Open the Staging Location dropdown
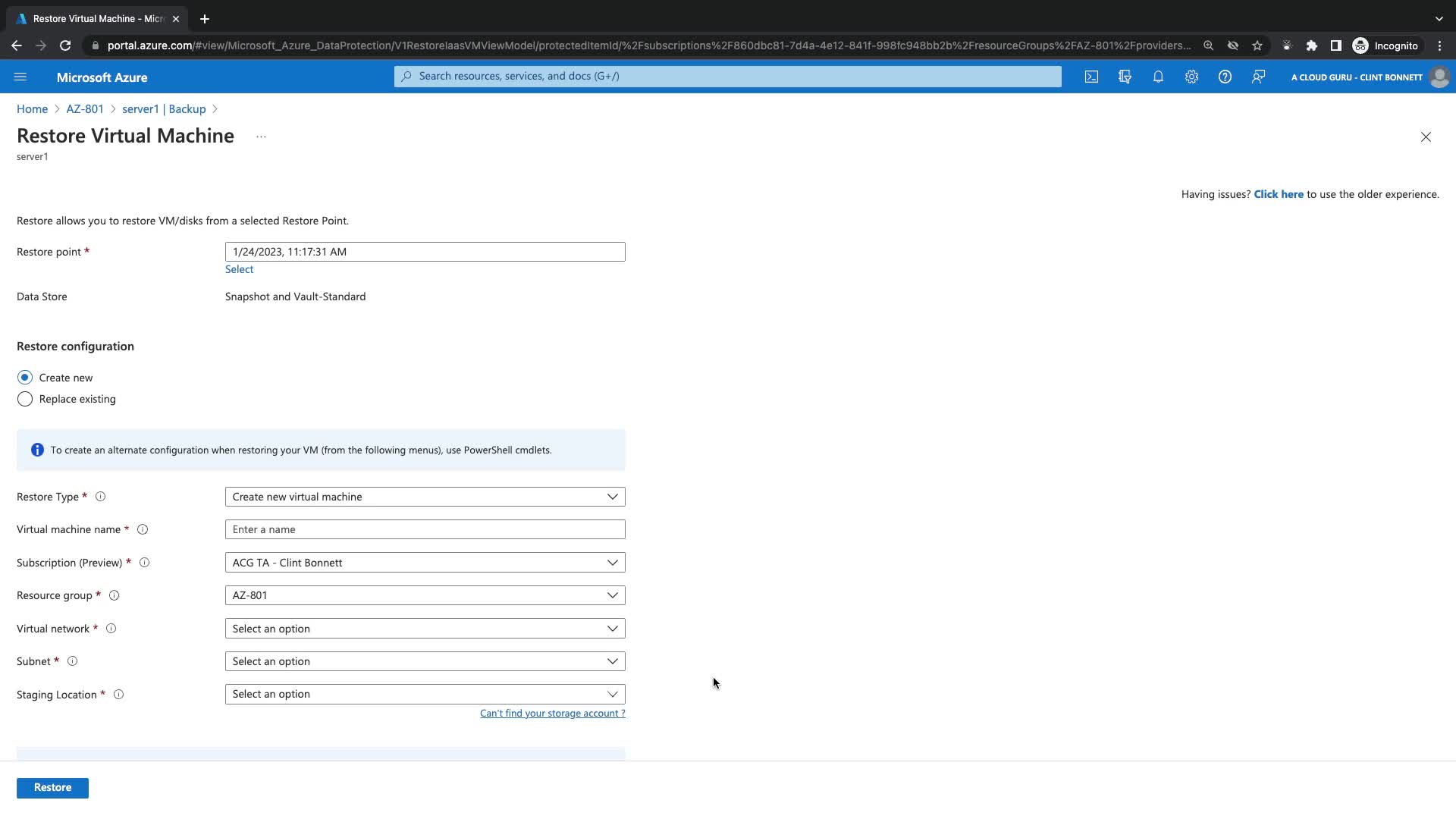 [425, 694]
